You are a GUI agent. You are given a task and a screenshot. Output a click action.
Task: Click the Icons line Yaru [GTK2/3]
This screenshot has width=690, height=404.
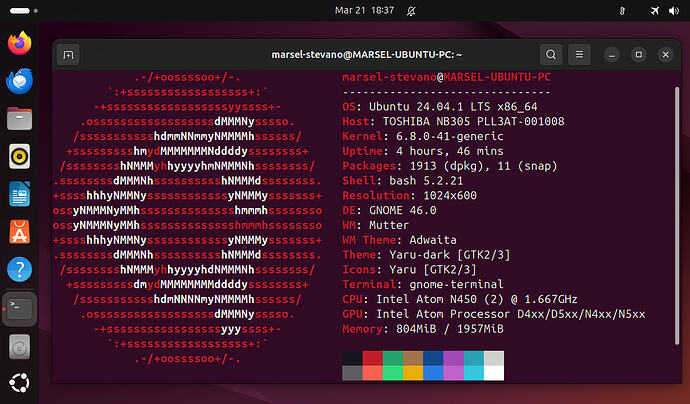[409, 269]
